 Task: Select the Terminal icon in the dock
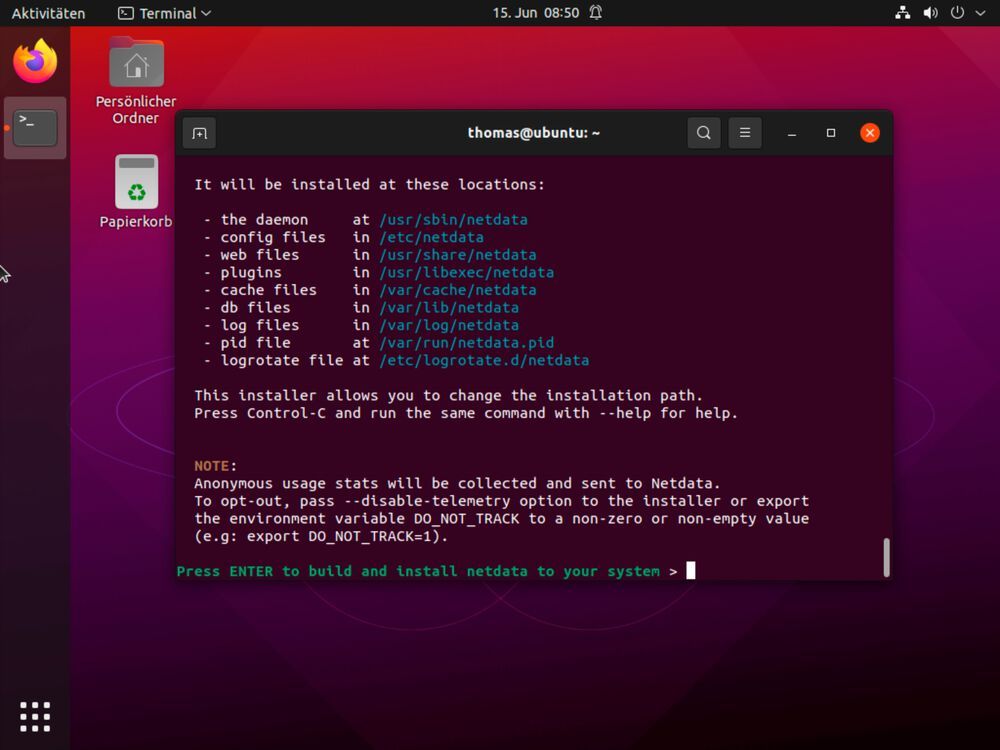pos(34,128)
